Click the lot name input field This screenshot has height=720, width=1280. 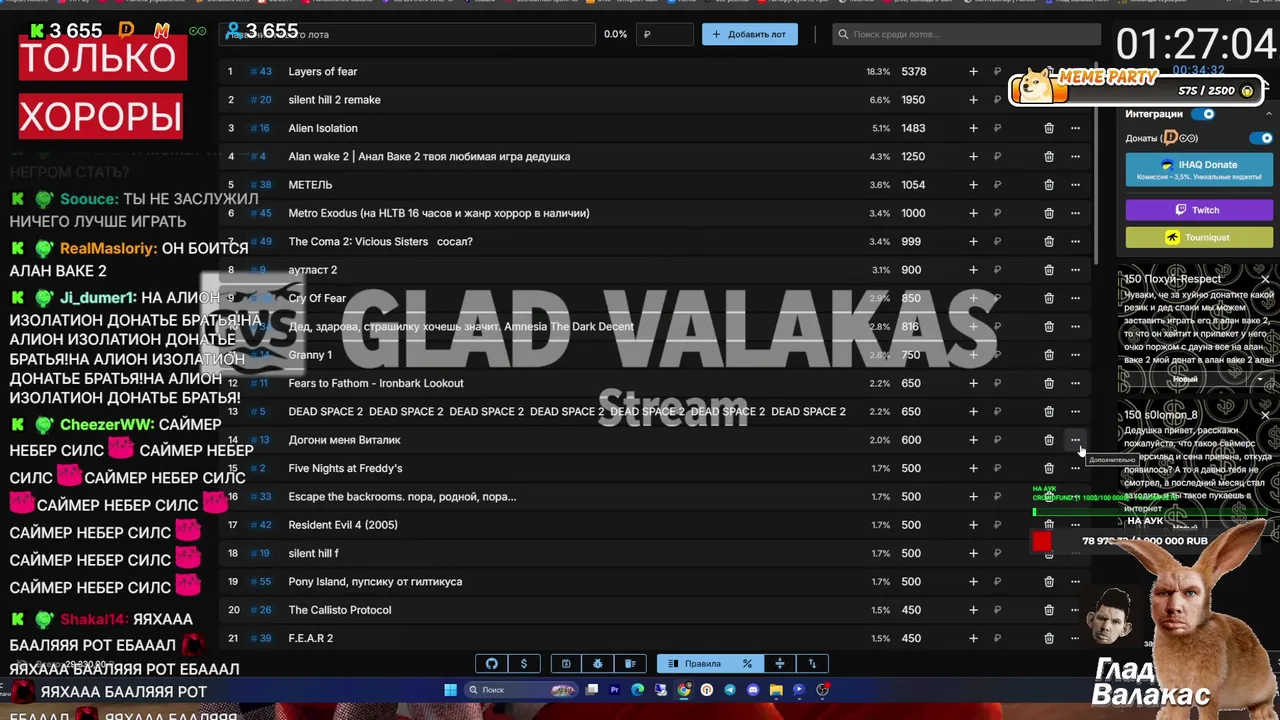407,34
